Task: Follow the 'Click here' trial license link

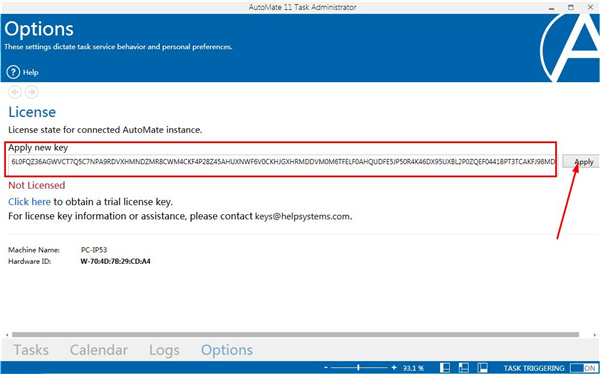Action: [29, 201]
